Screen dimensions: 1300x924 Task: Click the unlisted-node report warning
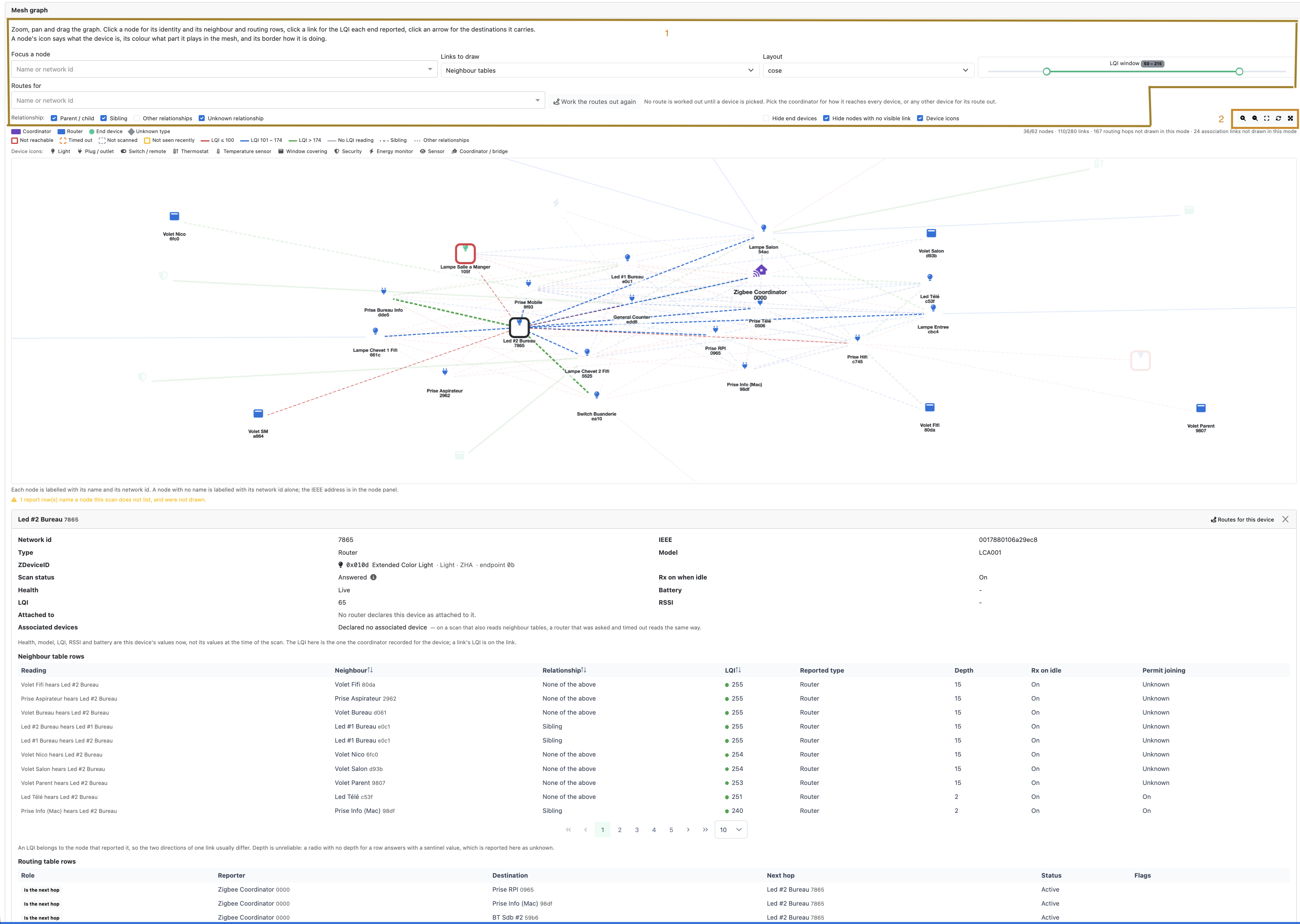(x=109, y=500)
